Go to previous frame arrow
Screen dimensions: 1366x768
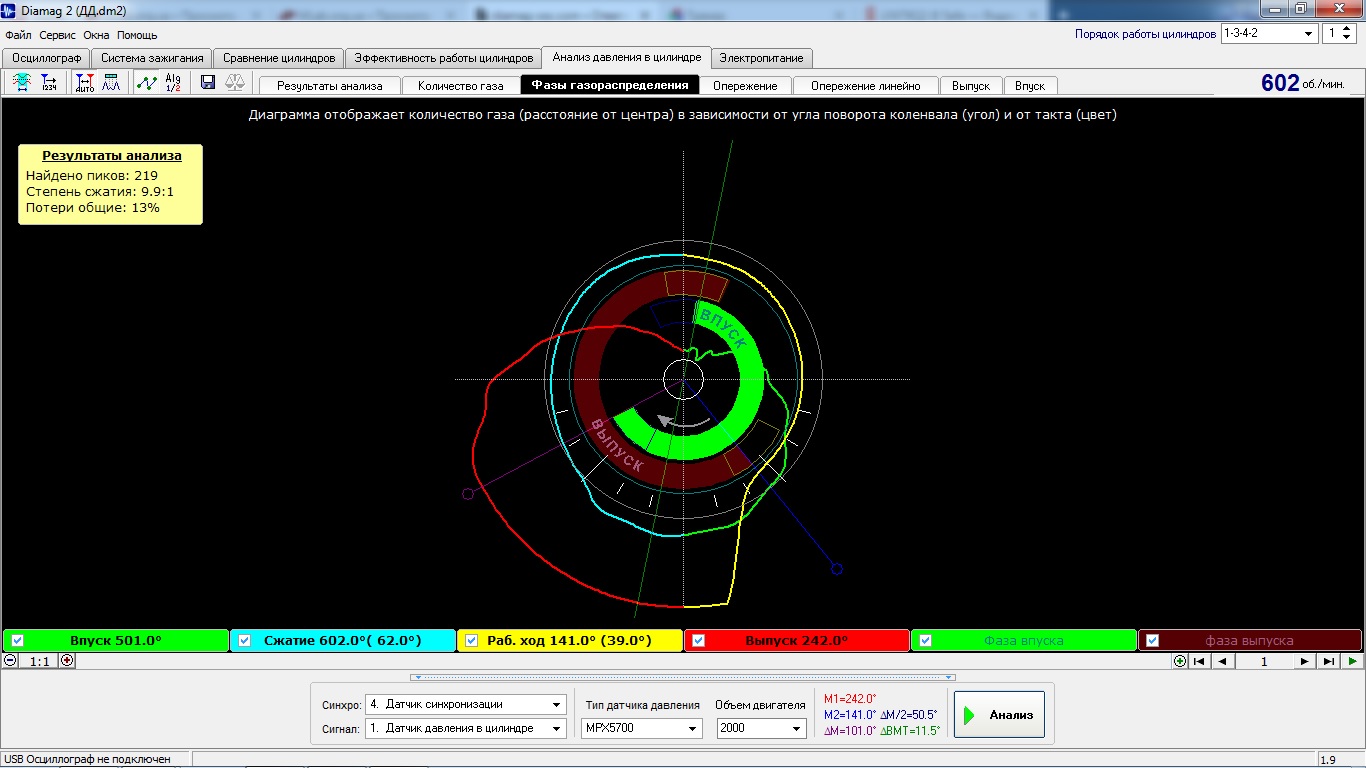1223,661
